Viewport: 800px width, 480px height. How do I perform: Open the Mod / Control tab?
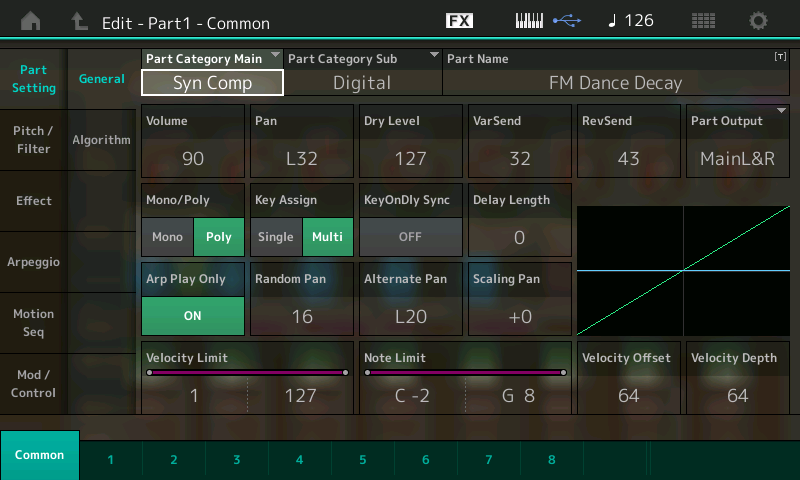(34, 384)
